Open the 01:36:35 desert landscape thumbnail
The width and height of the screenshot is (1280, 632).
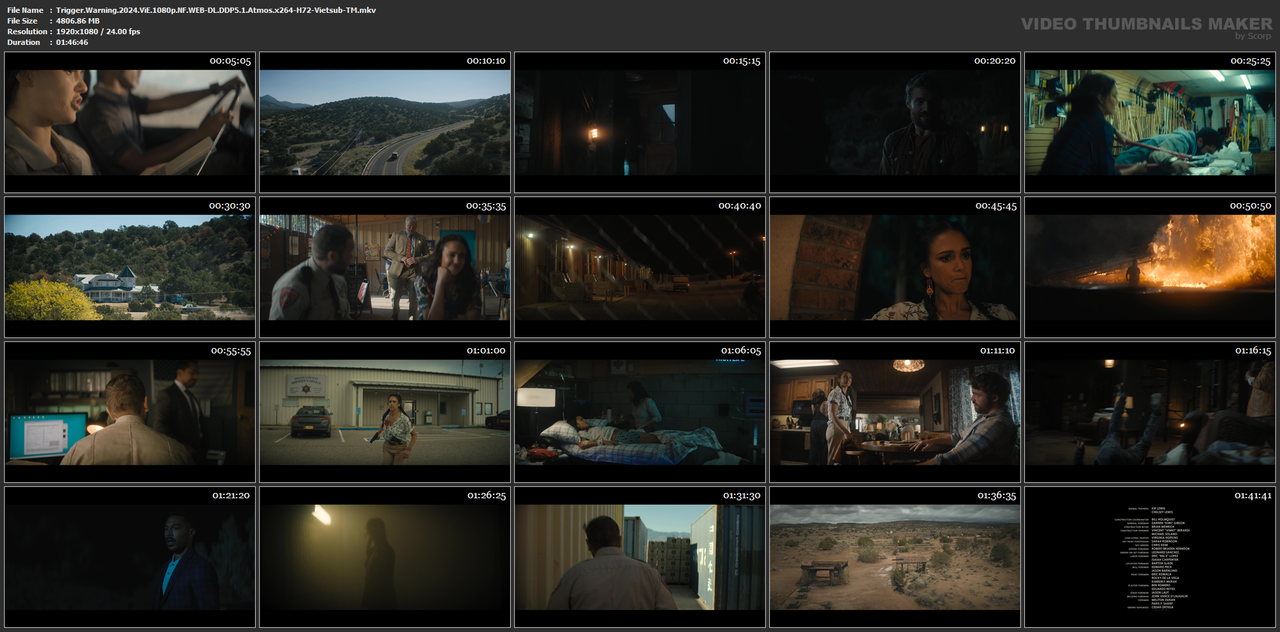pos(895,557)
